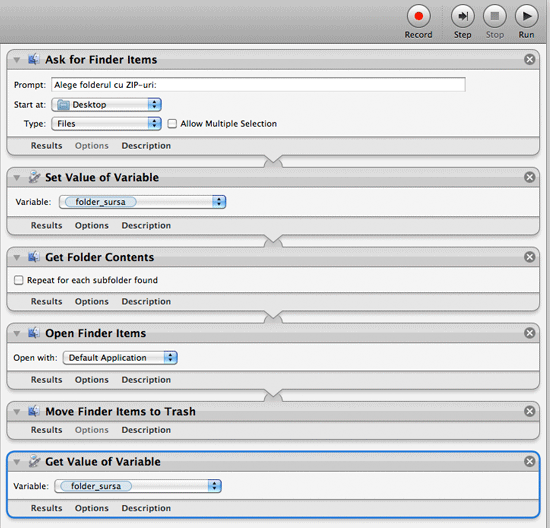This screenshot has height=528, width=550.
Task: Click the Finder icon of Open Finder Items
Action: click(34, 333)
